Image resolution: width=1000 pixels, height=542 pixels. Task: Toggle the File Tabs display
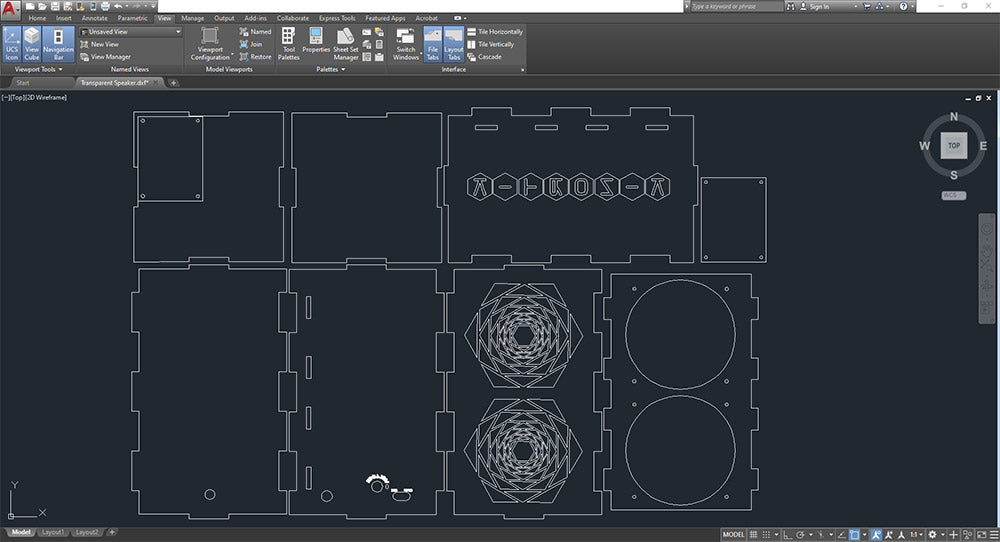point(433,45)
